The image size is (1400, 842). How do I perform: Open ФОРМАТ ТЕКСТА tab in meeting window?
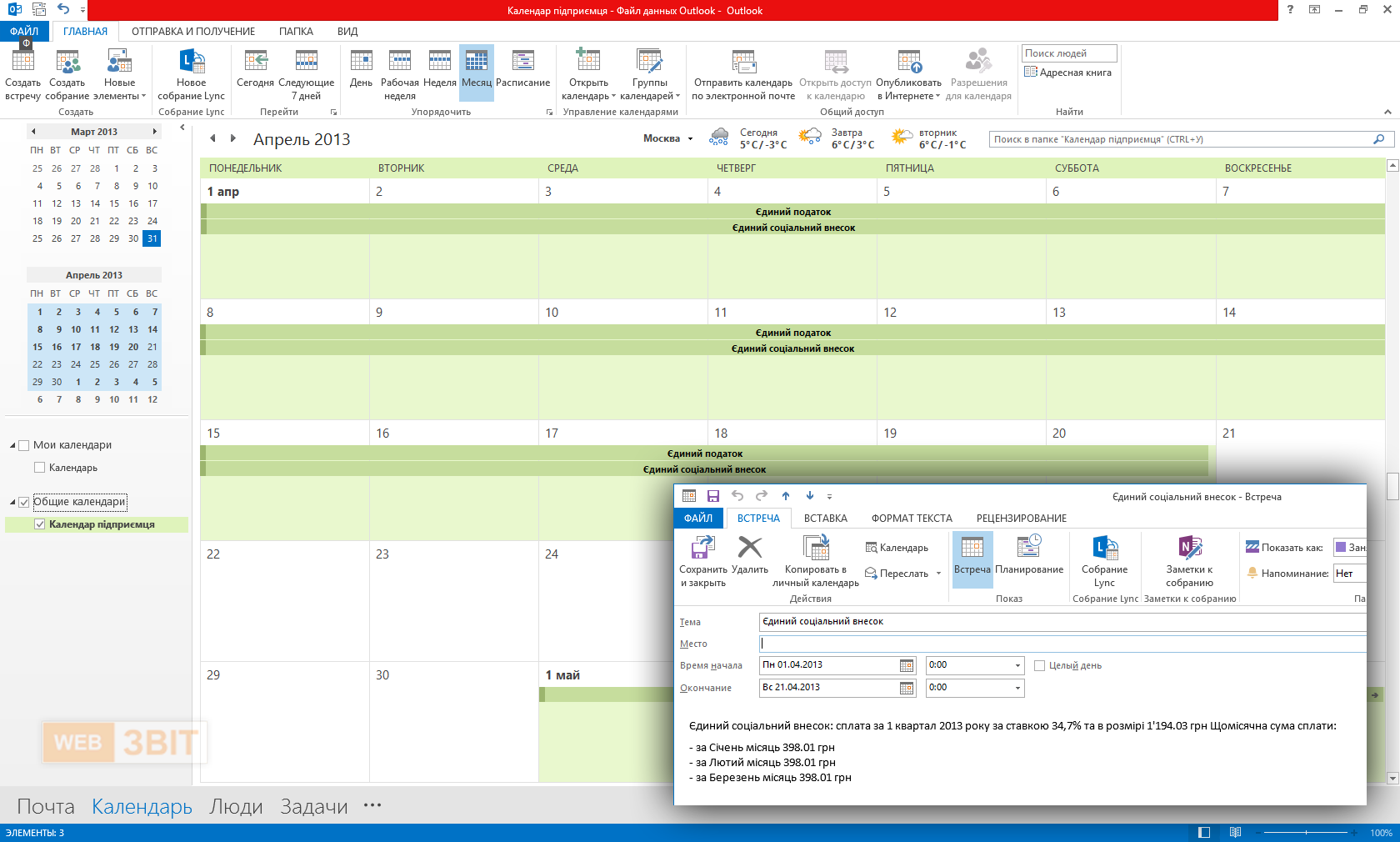point(912,519)
